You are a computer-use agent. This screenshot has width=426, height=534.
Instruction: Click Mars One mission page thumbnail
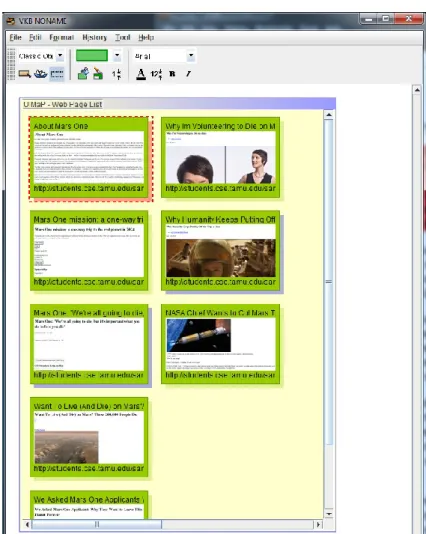tap(89, 251)
